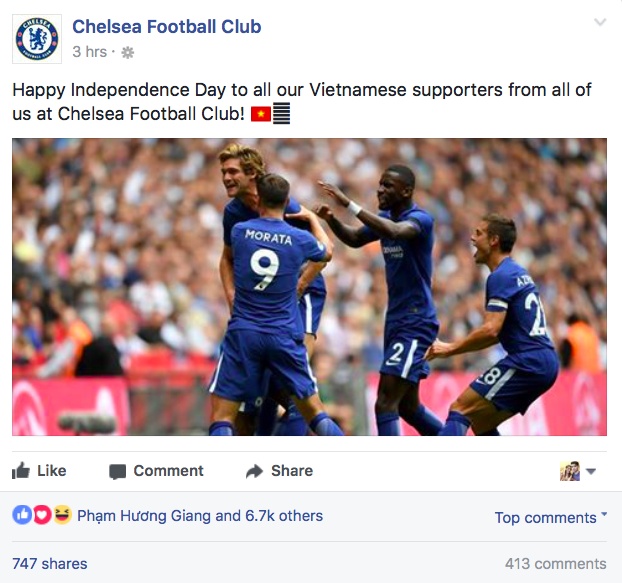Click the Vietnam flag emoji
622x583 pixels.
tap(260, 115)
